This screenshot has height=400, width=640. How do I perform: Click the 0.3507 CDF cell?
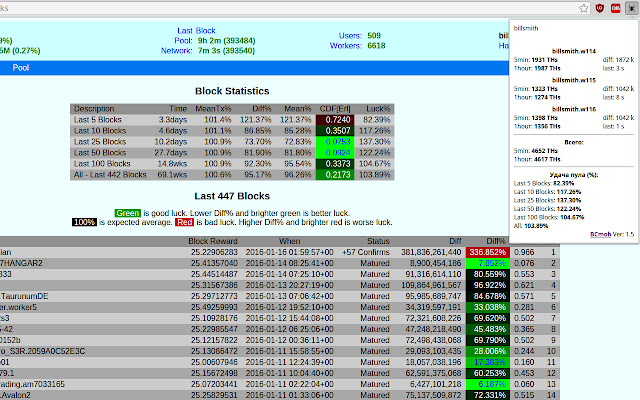tap(335, 131)
